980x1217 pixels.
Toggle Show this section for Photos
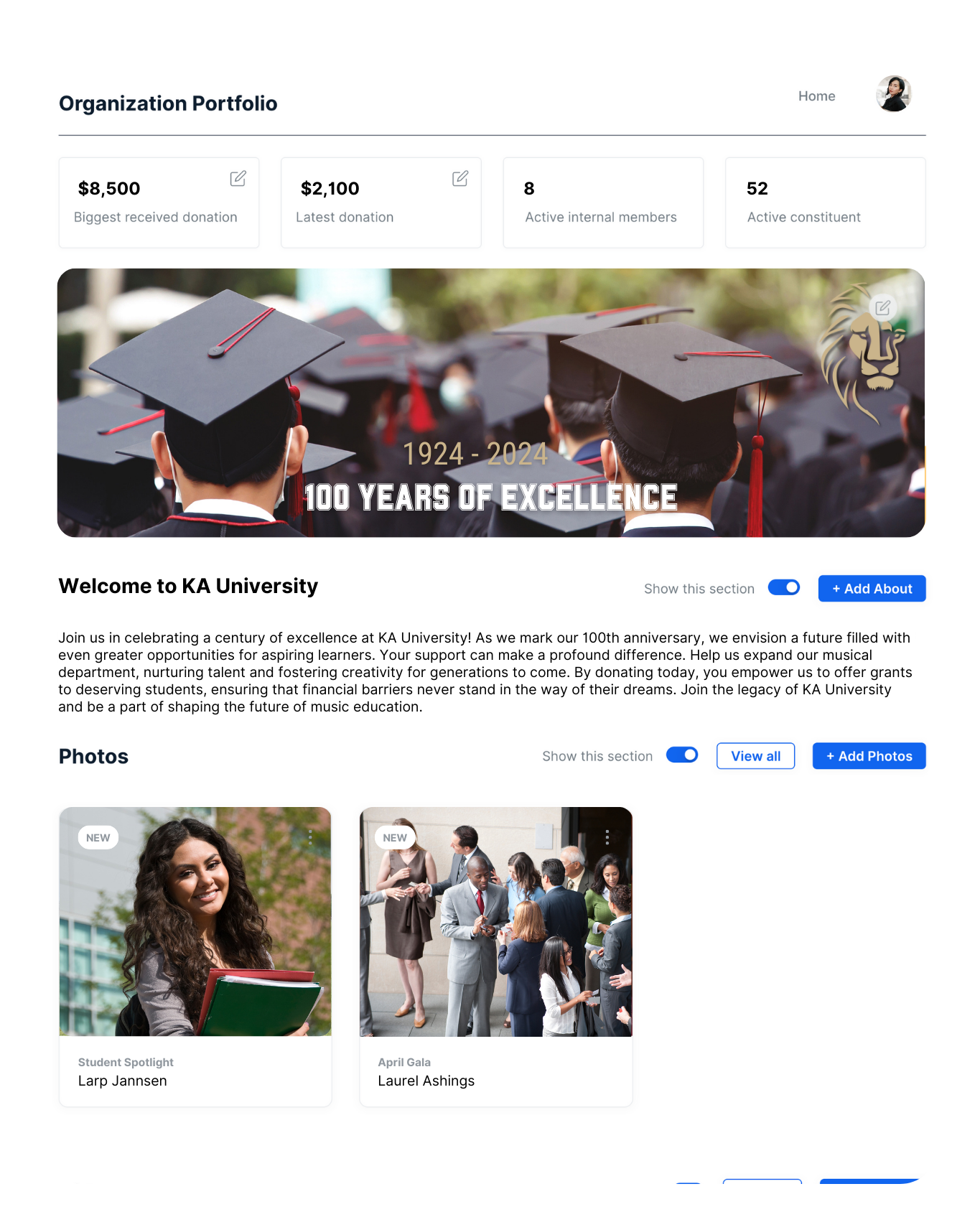[682, 755]
